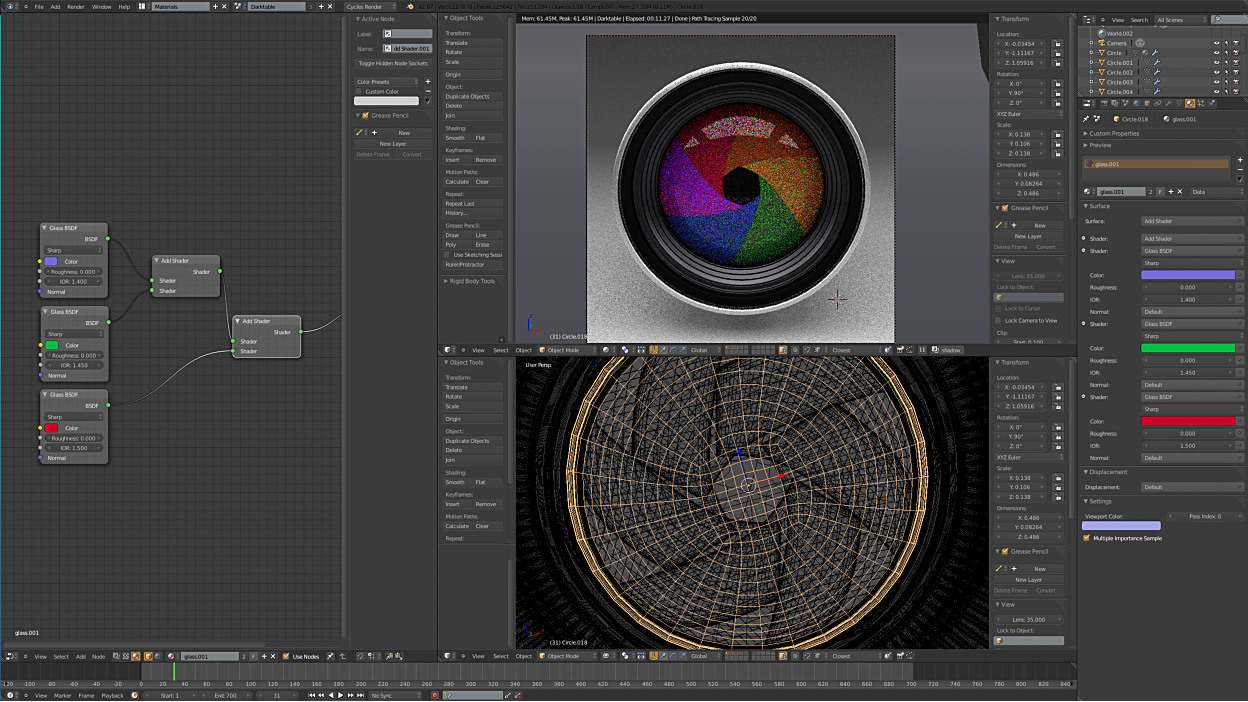Unlink the glass.001 material datablock
The image size is (1248, 702).
1180,191
